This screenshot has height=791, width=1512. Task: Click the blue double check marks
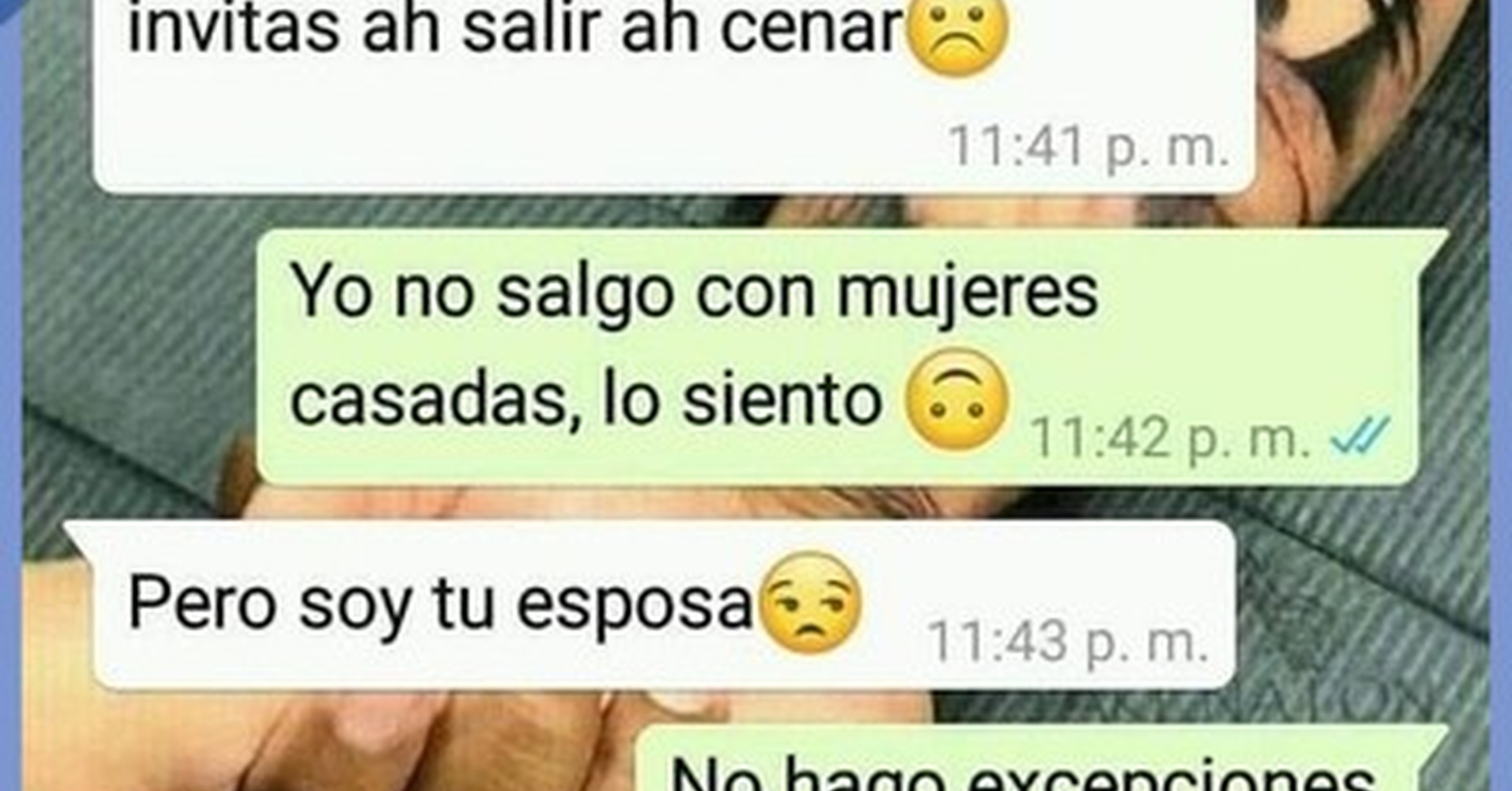(x=1361, y=435)
